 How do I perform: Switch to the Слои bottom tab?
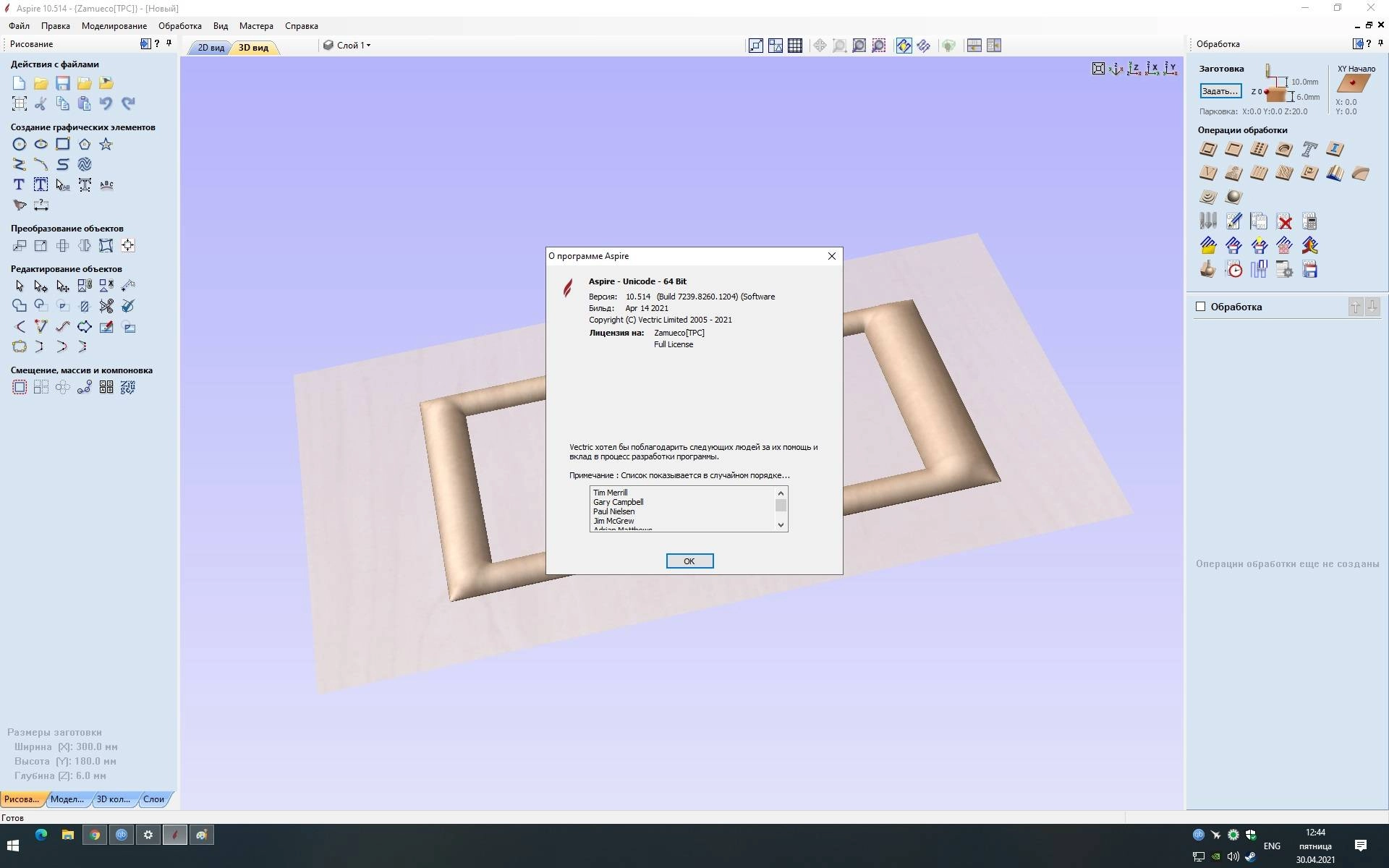pos(154,799)
